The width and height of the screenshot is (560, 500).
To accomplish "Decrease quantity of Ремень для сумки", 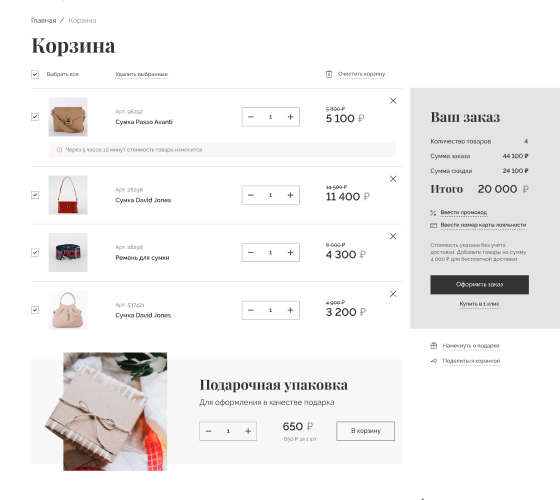I will [251, 252].
